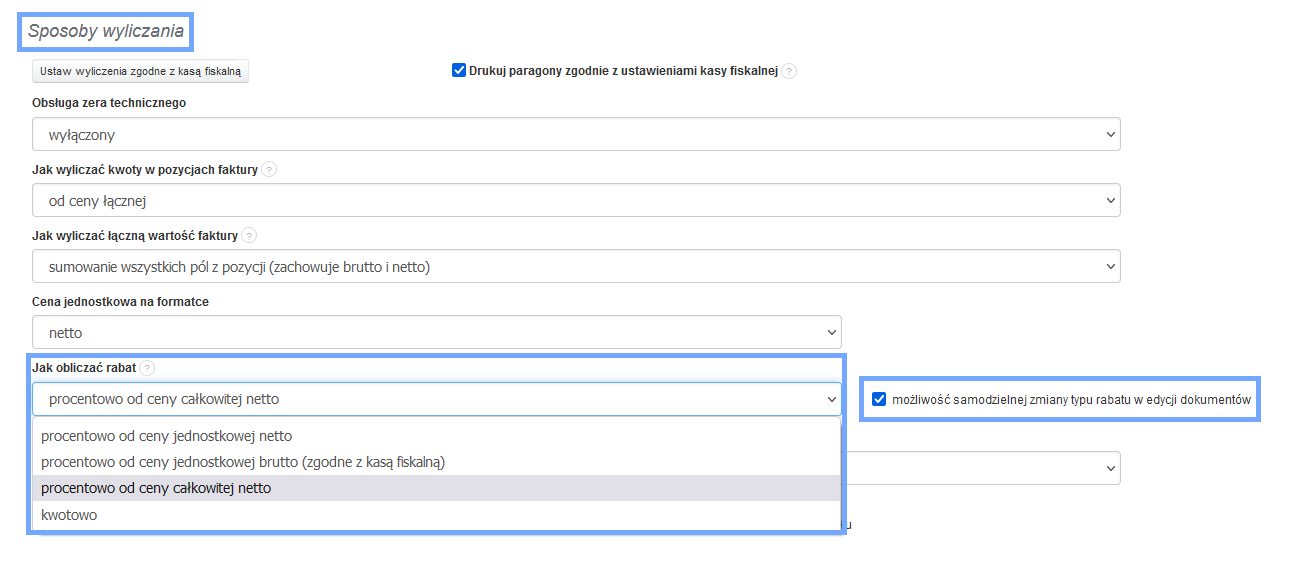The image size is (1316, 566).
Task: Choose procentowo od ceny jednostkowej netto option
Action: point(437,436)
